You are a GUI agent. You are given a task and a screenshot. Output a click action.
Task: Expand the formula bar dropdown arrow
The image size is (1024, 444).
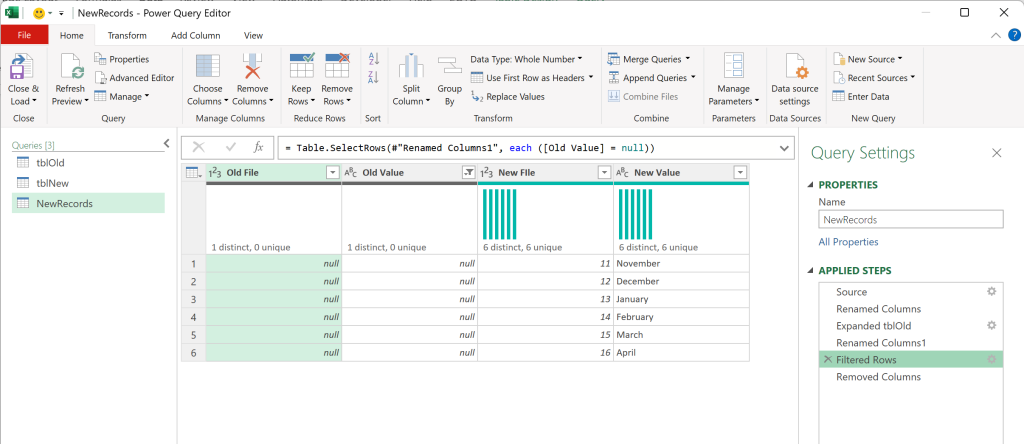pos(784,148)
